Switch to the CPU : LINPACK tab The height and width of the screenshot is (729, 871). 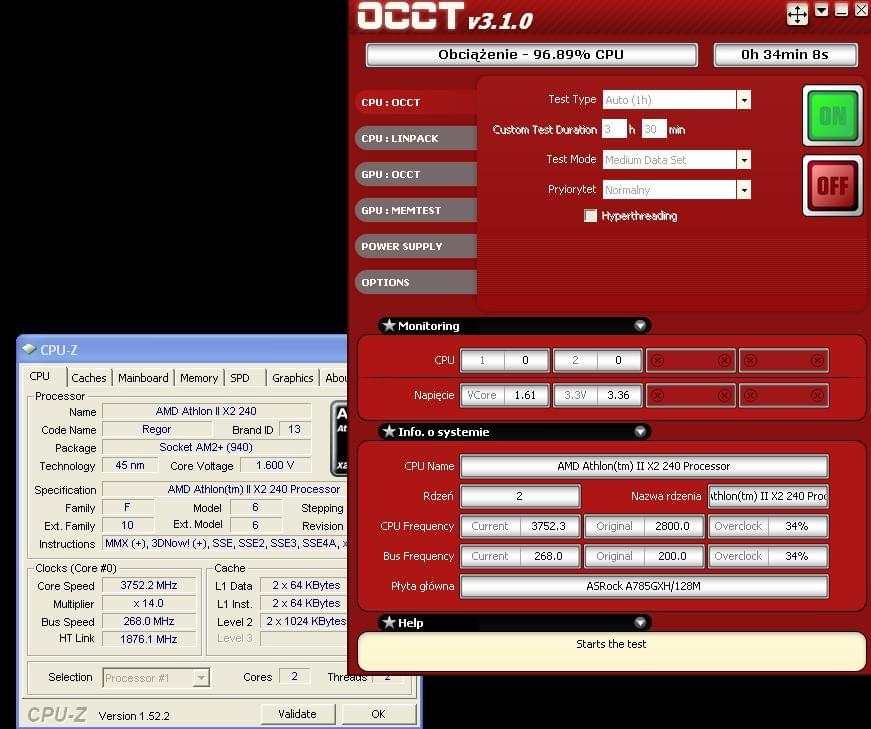pos(416,138)
